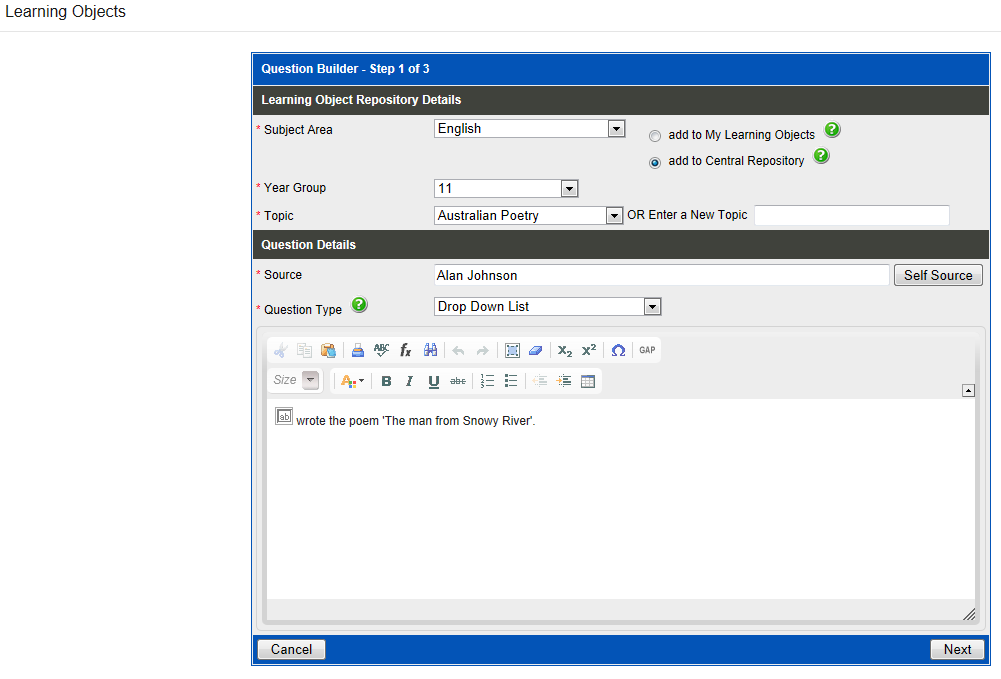Image resolution: width=1001 pixels, height=679 pixels.
Task: Insert a GAP into the question
Action: pos(647,350)
